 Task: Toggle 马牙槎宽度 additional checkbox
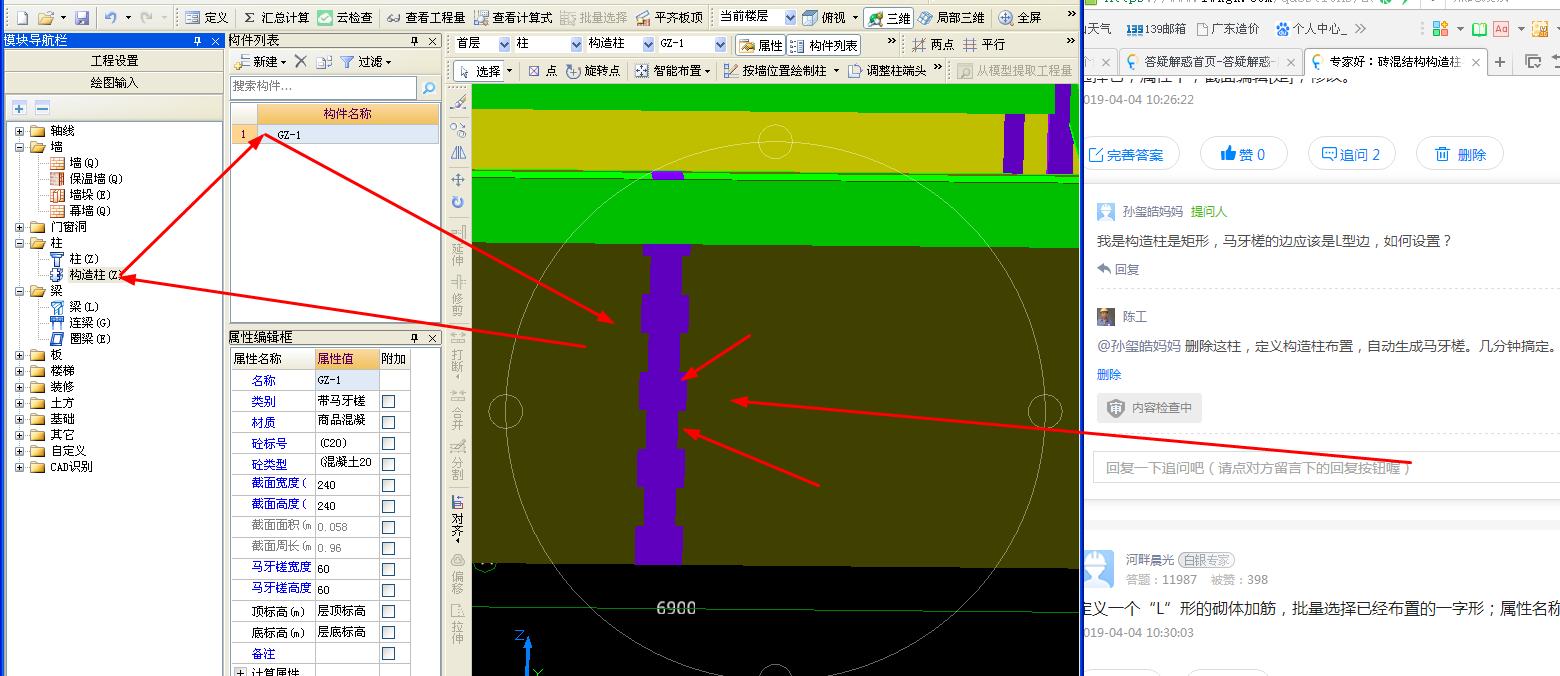tap(389, 569)
